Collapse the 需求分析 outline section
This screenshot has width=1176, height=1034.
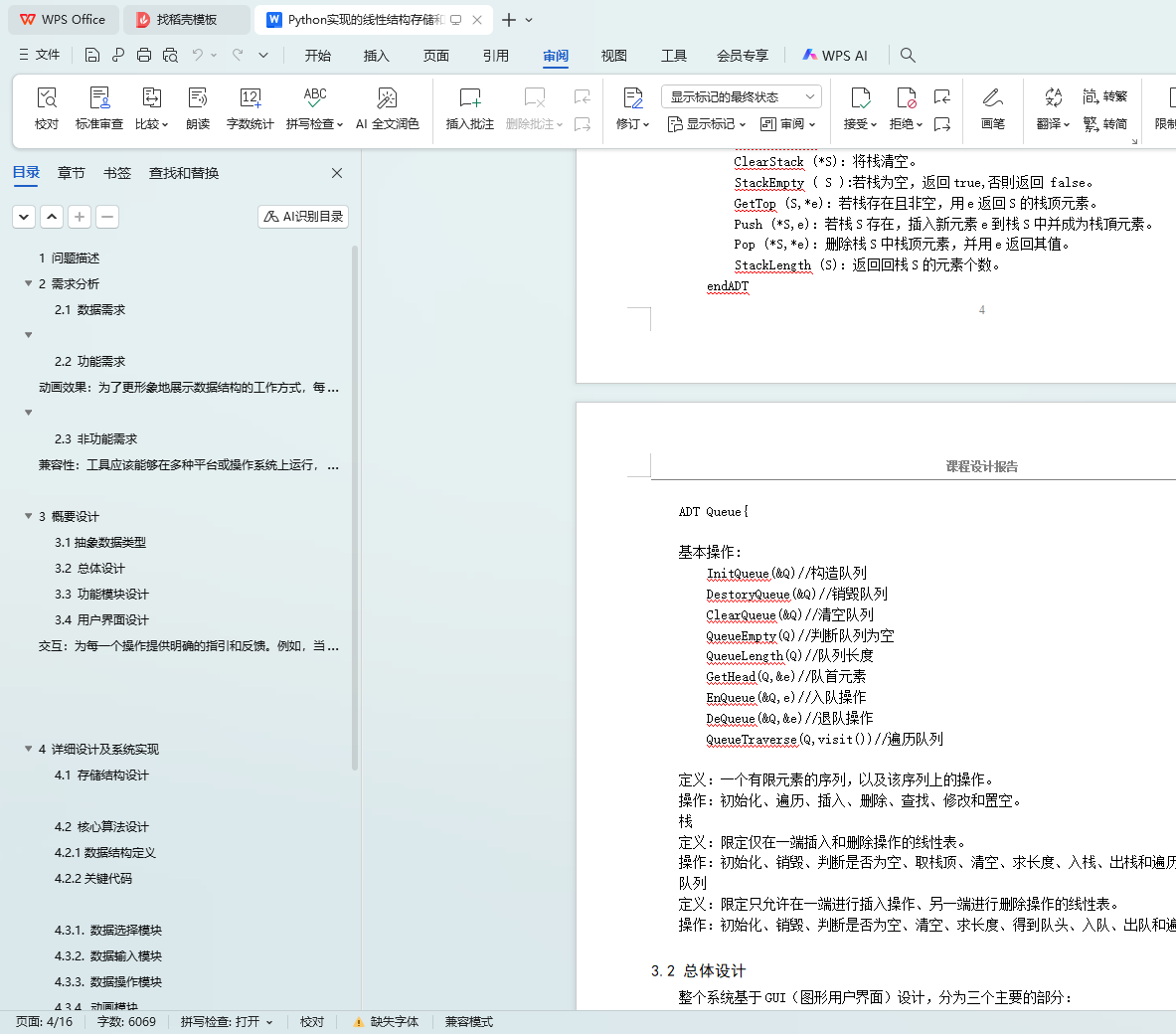tap(29, 283)
